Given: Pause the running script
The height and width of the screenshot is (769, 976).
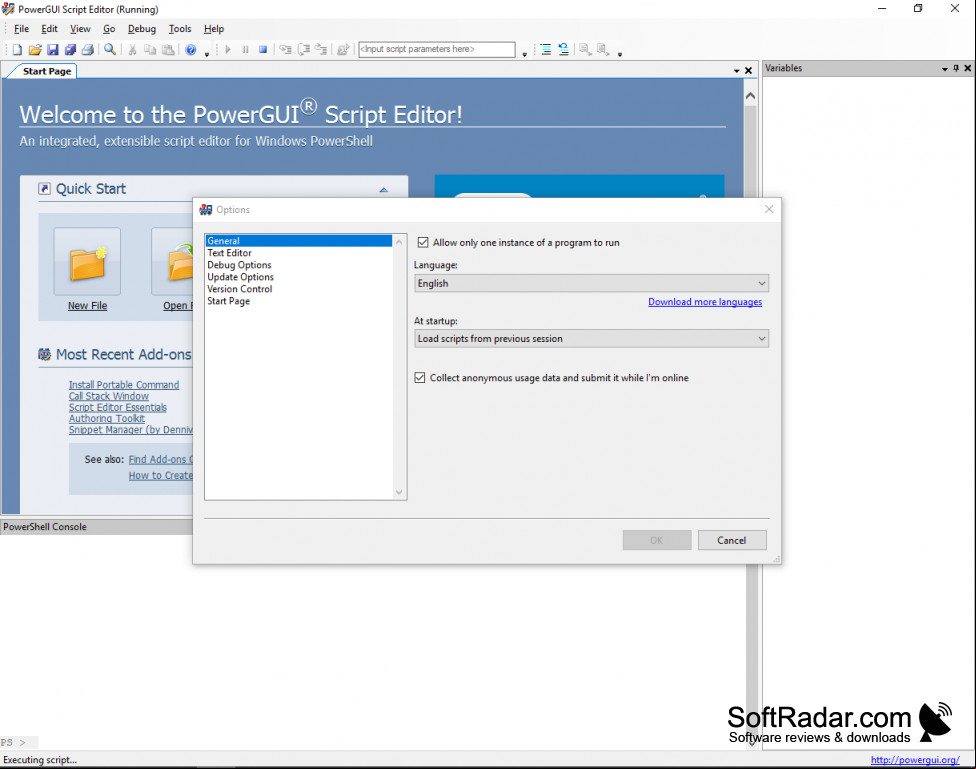Looking at the screenshot, I should pos(245,49).
